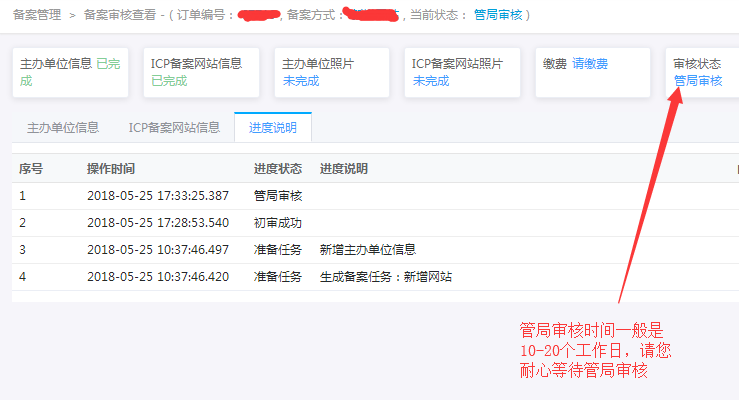Switch to the 主办单位信息 tab
The image size is (739, 400).
point(63,128)
